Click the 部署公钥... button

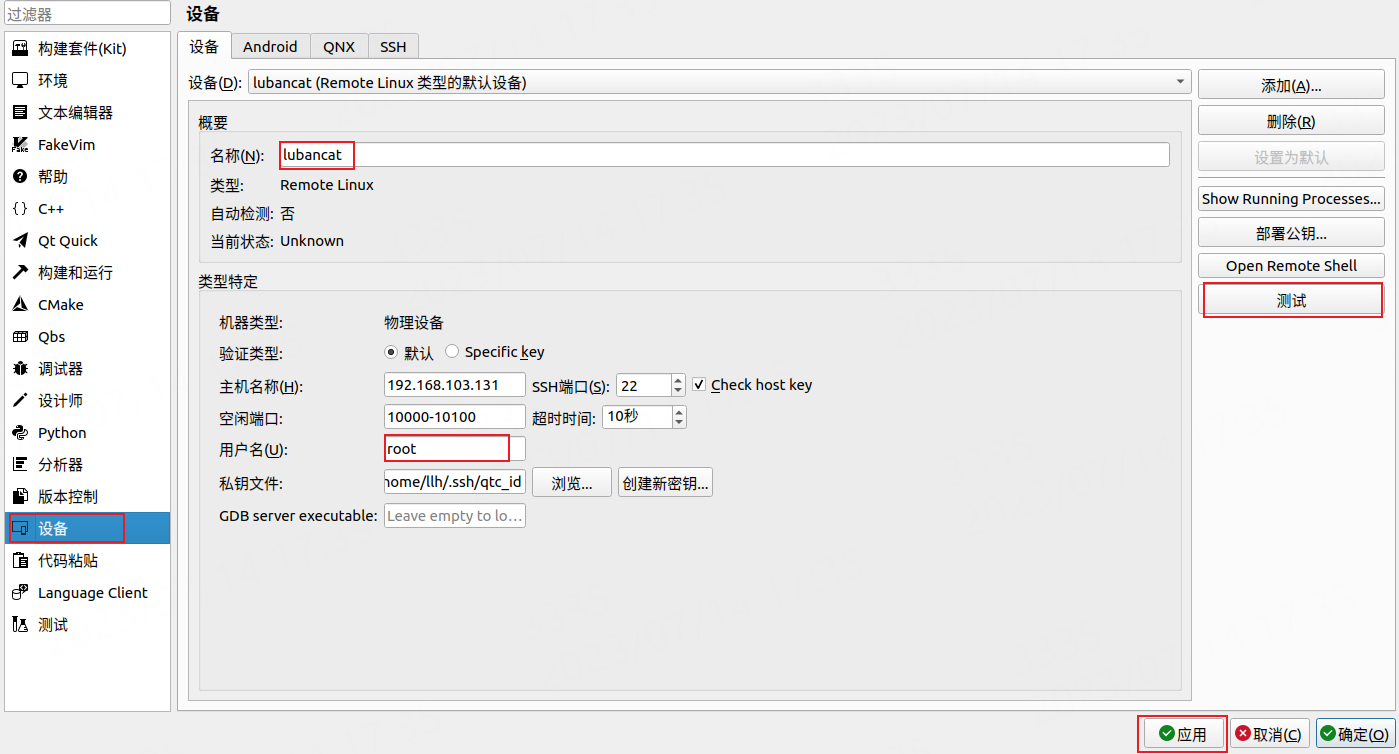point(1291,233)
